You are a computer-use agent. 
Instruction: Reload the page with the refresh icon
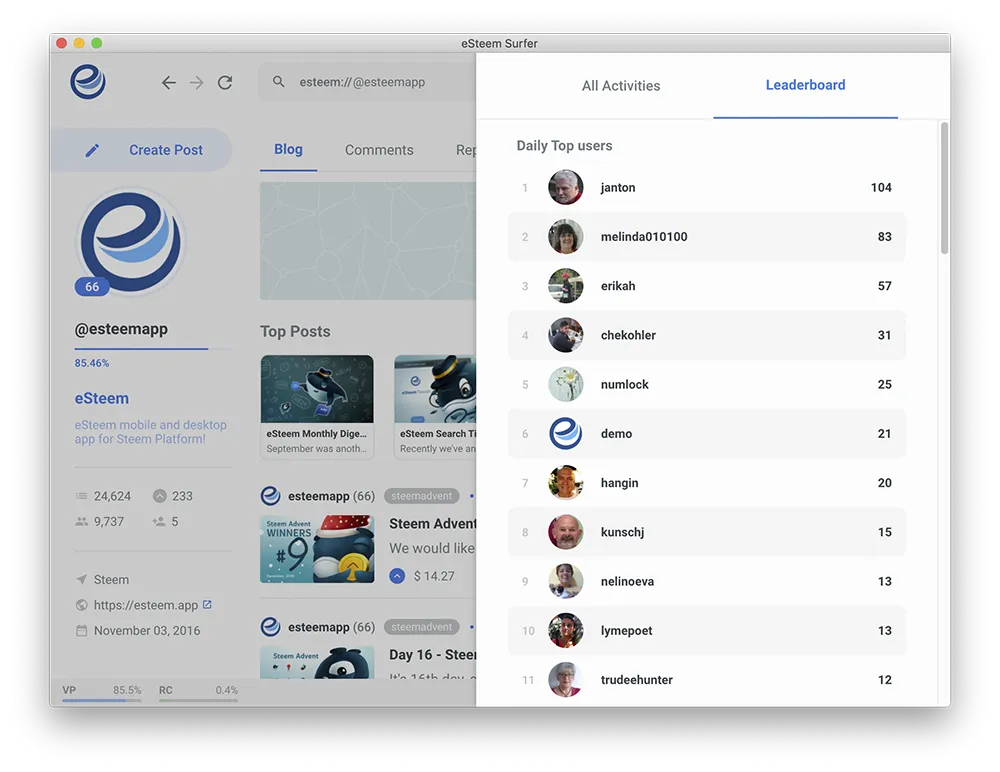tap(225, 83)
